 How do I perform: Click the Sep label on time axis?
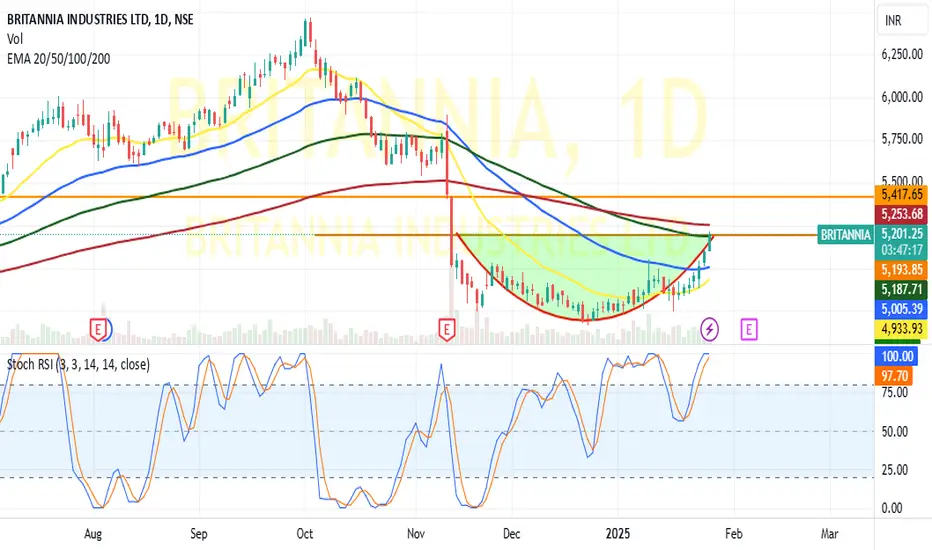point(199,534)
